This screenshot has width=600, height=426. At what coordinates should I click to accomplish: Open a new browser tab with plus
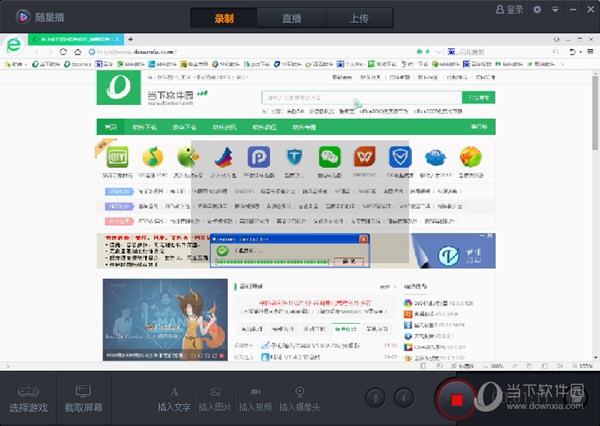coord(130,39)
